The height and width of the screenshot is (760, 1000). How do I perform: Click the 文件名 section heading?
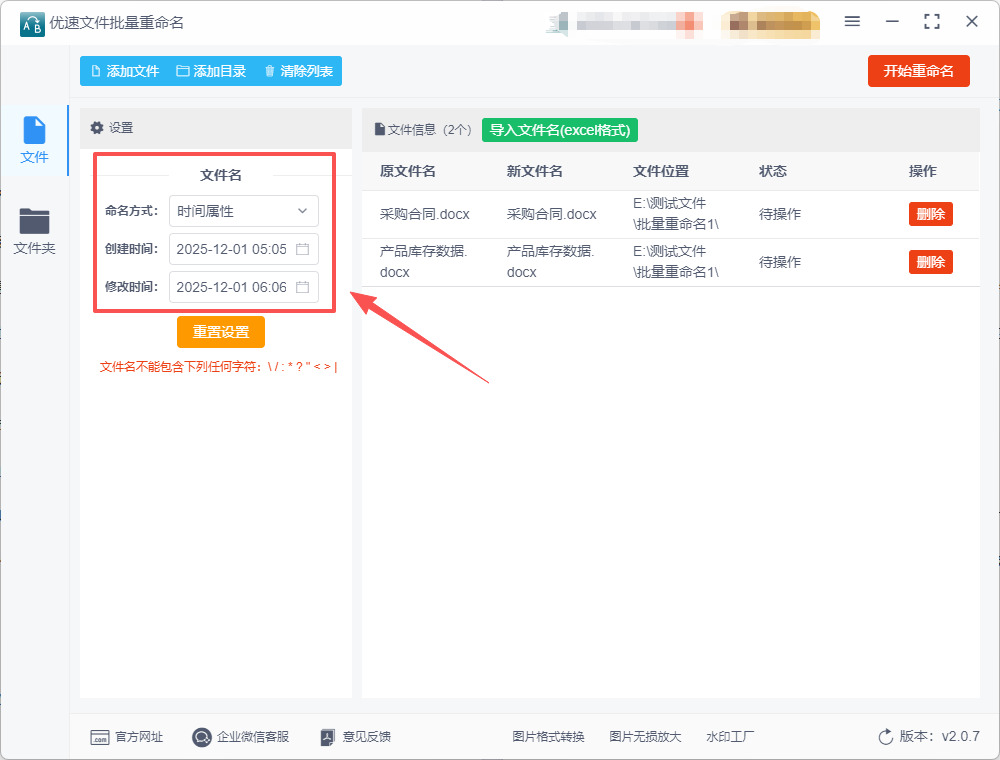(x=221, y=175)
